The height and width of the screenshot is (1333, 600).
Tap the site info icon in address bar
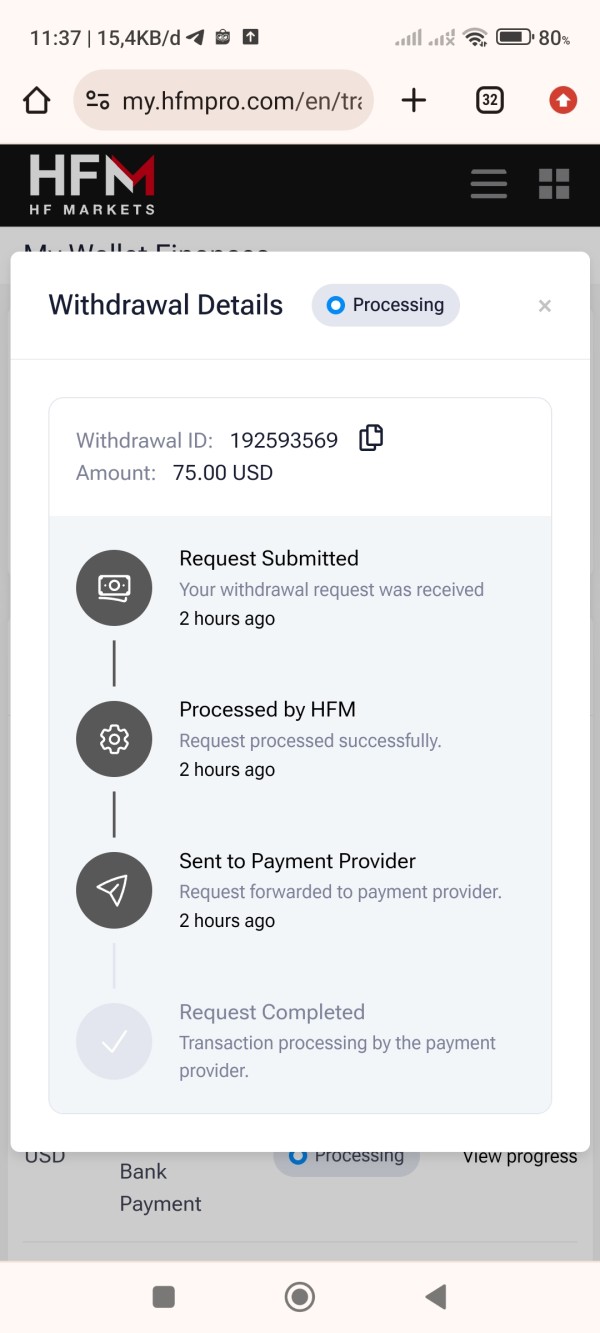pos(98,100)
